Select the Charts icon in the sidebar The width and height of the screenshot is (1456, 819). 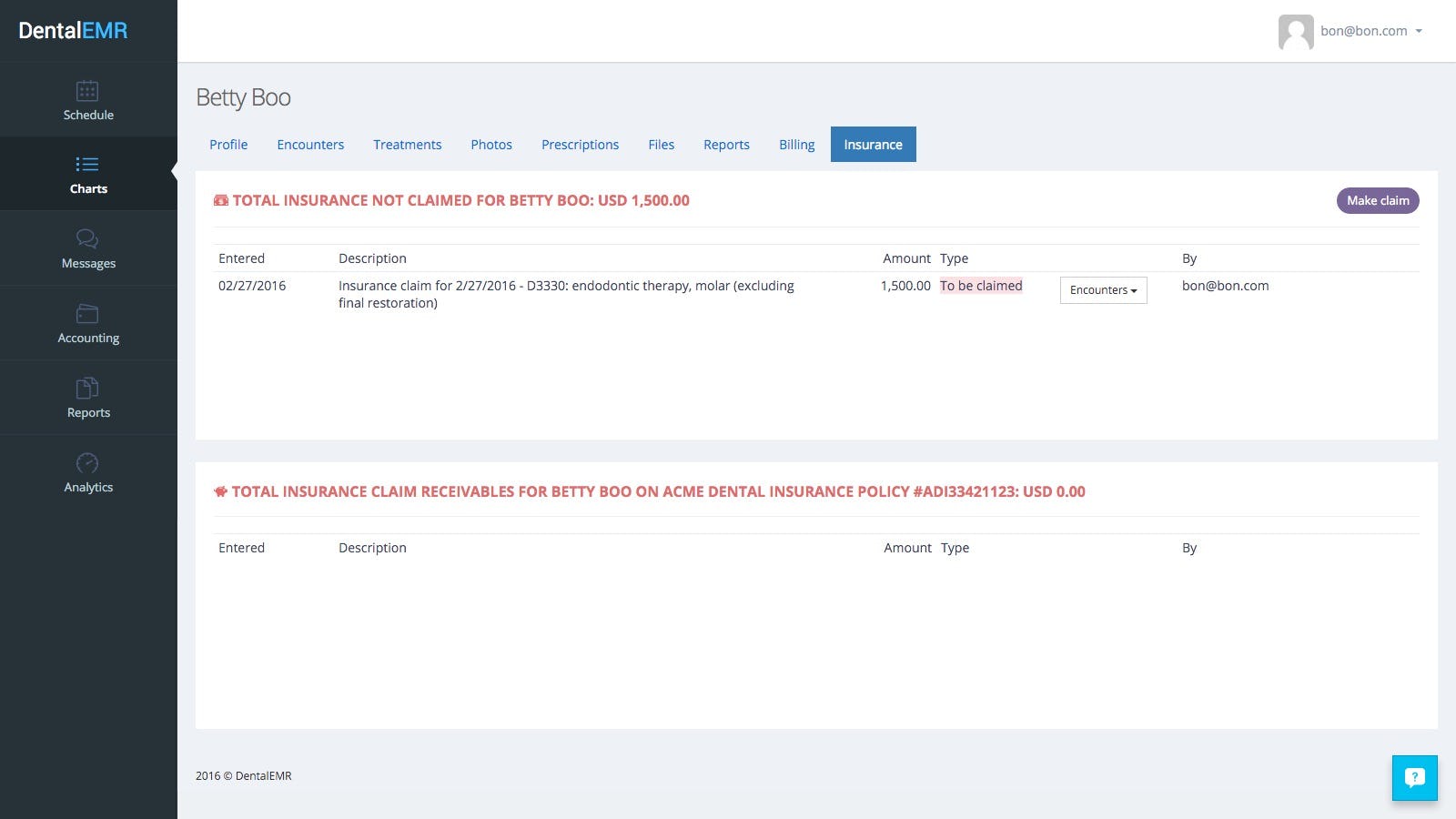click(88, 166)
